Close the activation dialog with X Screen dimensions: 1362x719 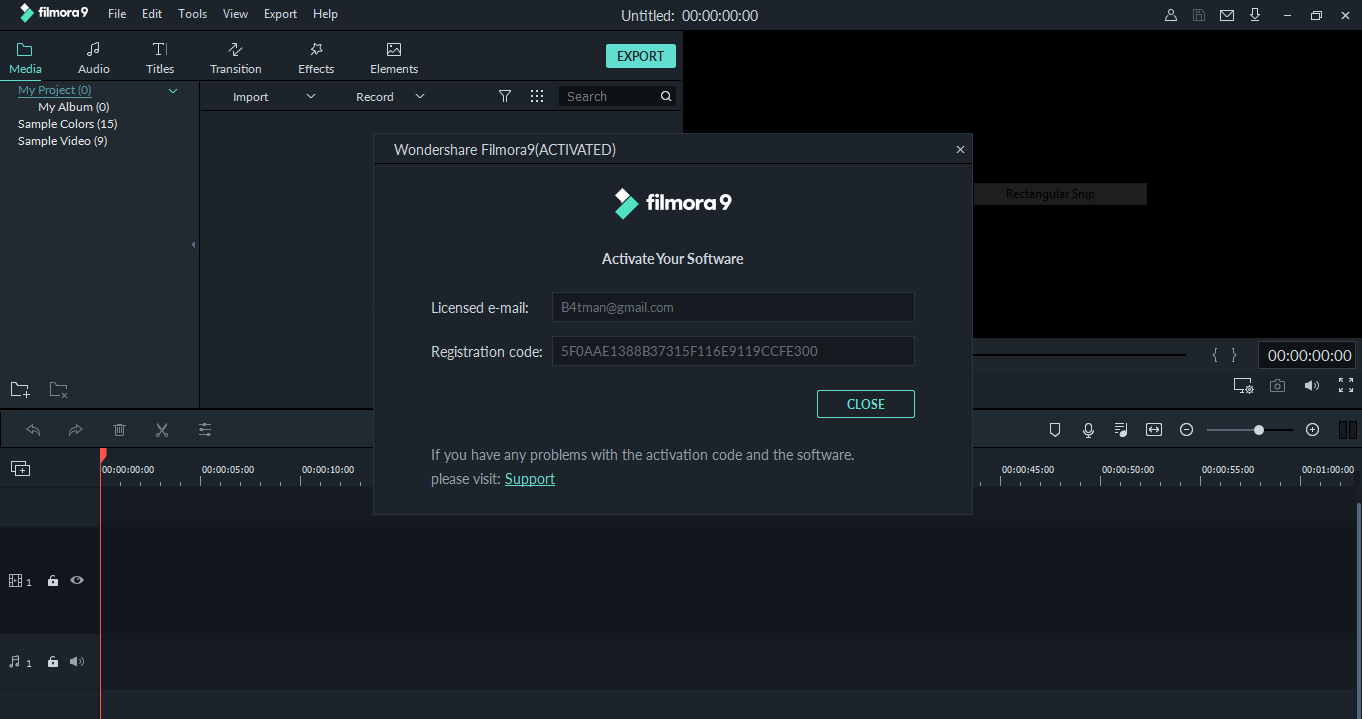pos(960,150)
